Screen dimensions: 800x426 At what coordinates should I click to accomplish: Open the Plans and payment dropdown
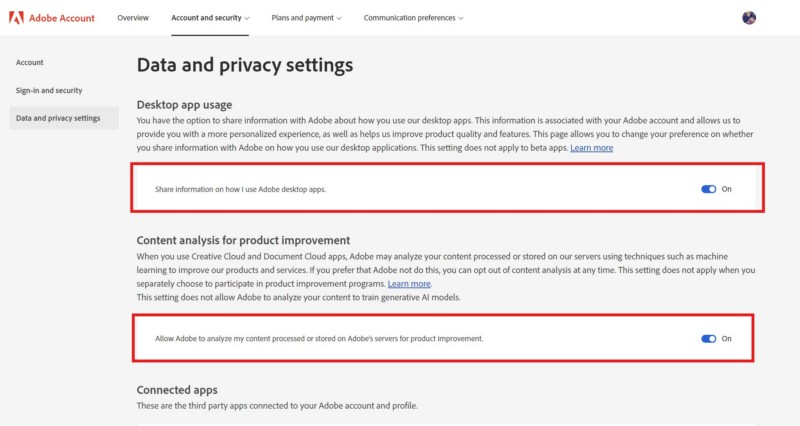306,18
